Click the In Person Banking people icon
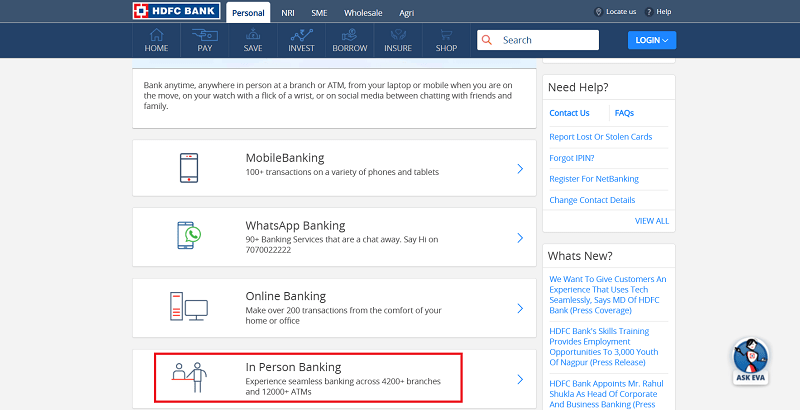800x410 pixels. [x=189, y=377]
